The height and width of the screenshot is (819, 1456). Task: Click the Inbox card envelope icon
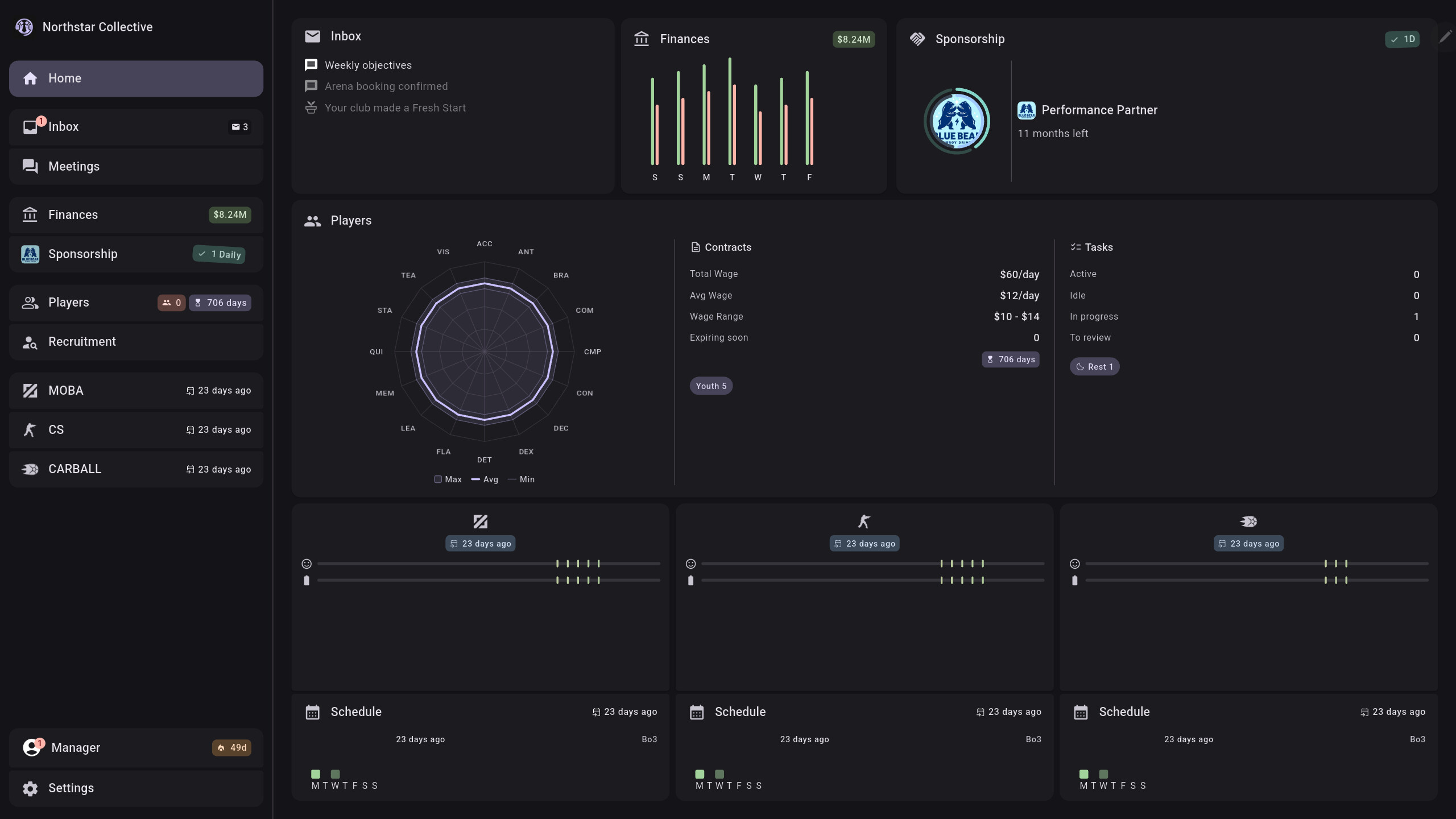point(312,36)
